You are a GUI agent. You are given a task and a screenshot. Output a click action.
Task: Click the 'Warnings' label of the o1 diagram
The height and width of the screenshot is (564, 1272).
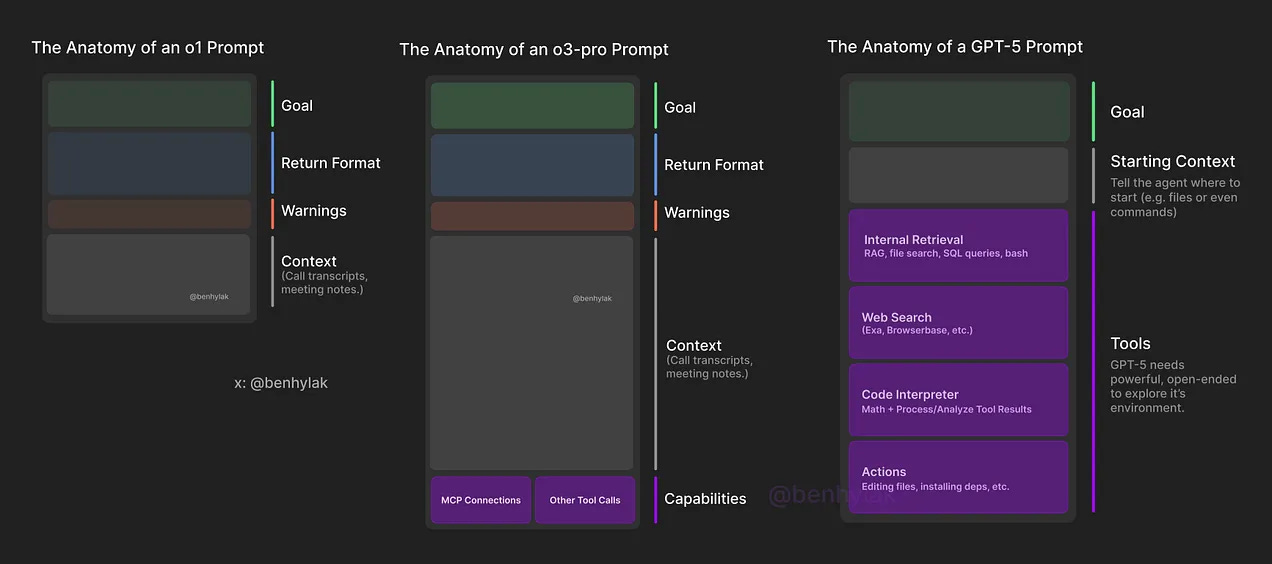coord(314,211)
